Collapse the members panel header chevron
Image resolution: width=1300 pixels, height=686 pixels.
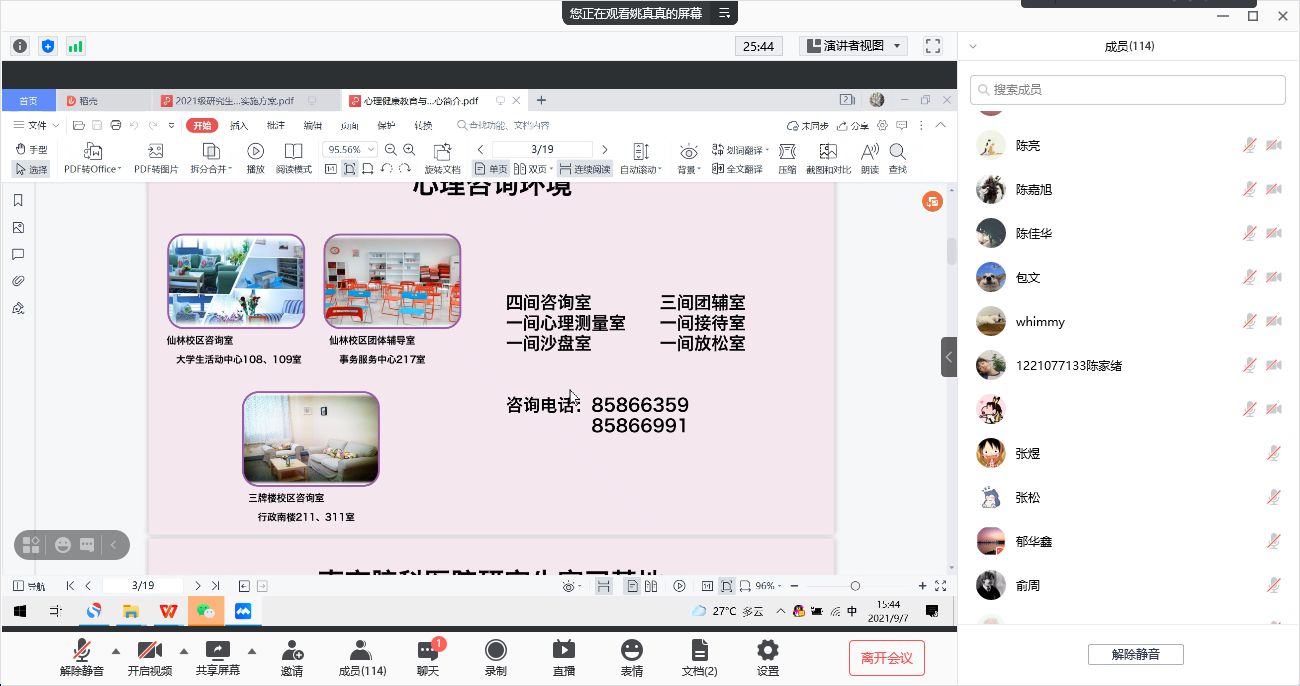click(973, 46)
